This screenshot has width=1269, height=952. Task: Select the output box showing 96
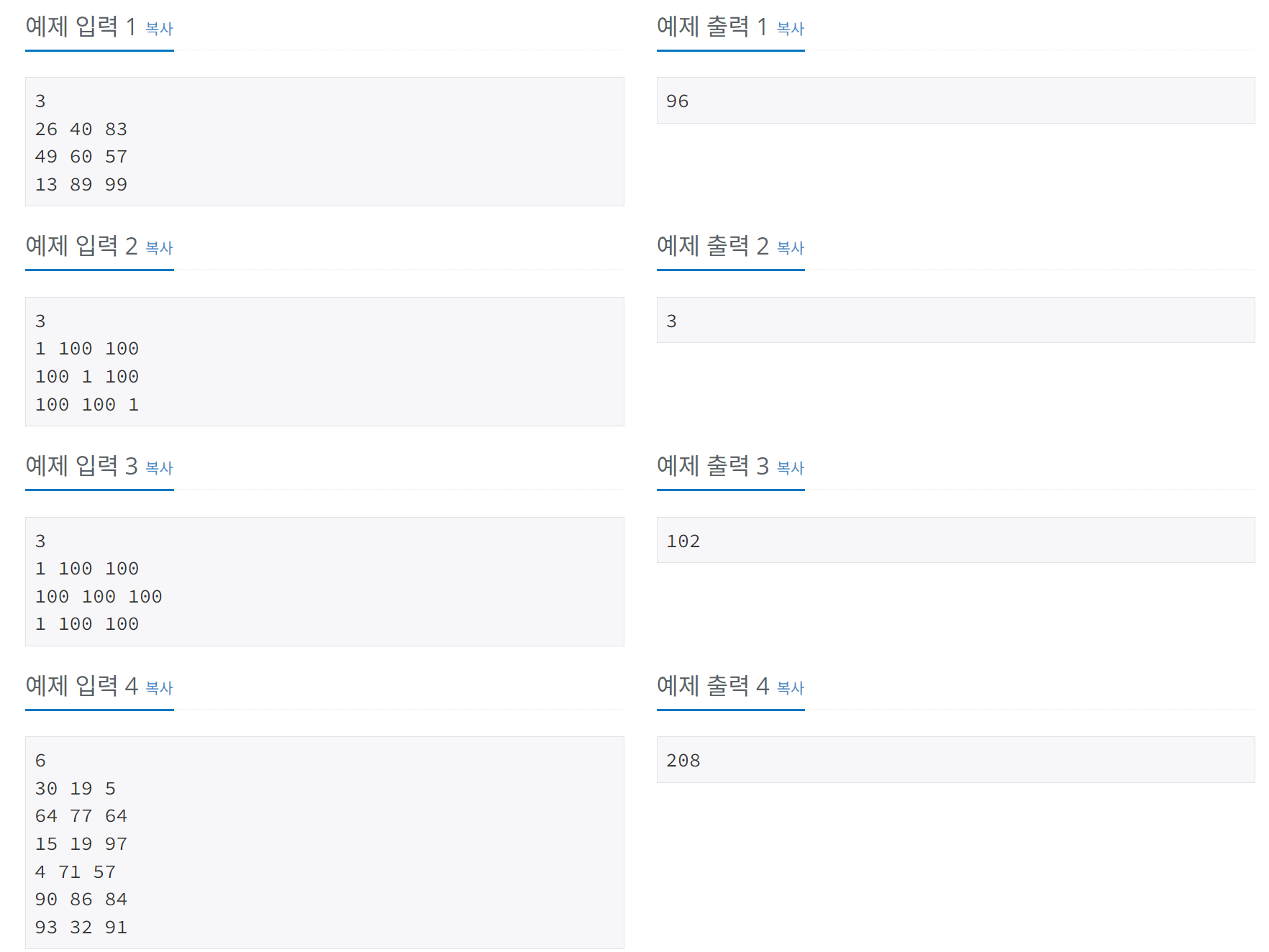click(955, 100)
